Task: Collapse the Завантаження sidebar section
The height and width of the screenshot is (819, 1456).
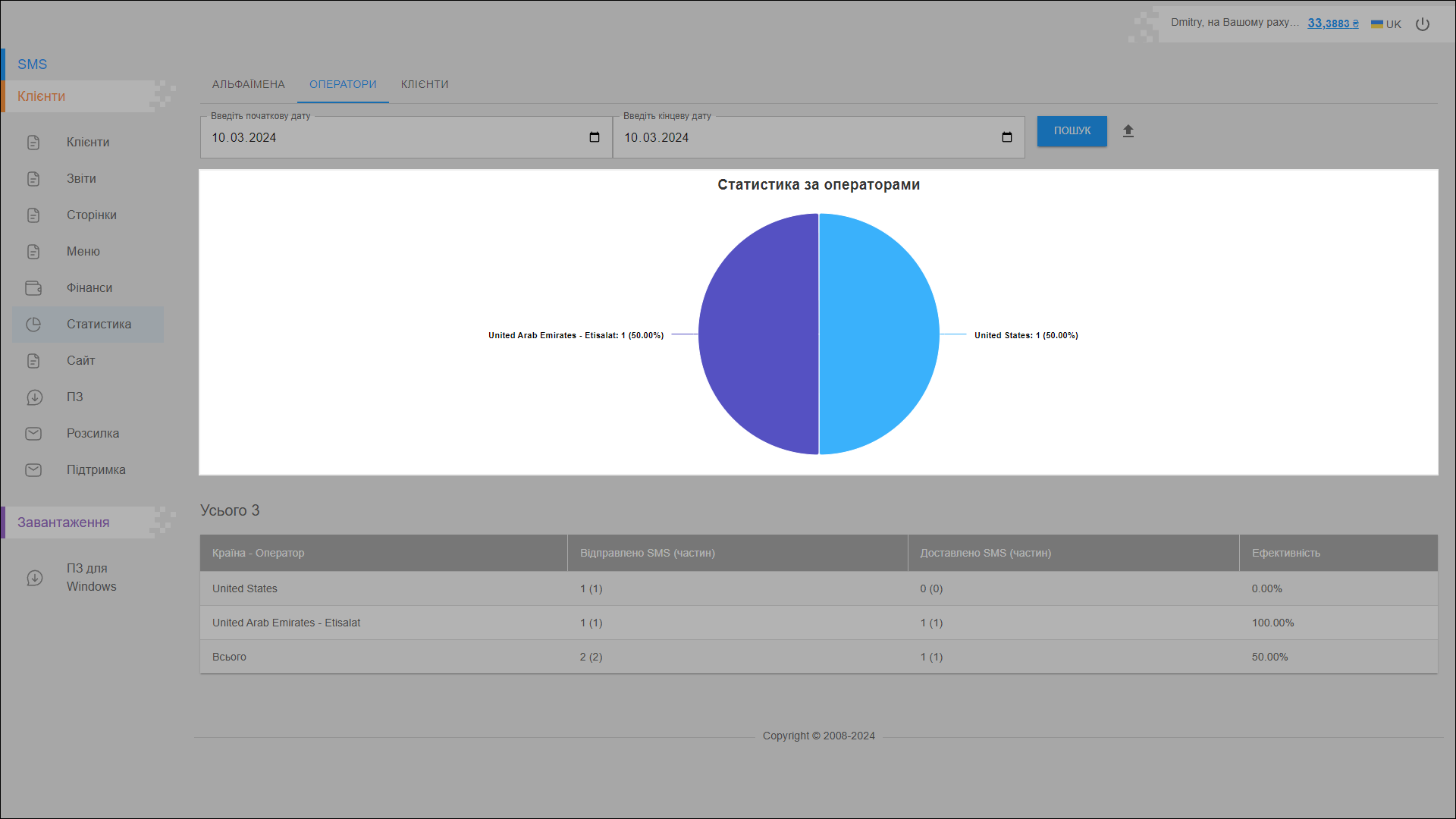Action: 64,522
